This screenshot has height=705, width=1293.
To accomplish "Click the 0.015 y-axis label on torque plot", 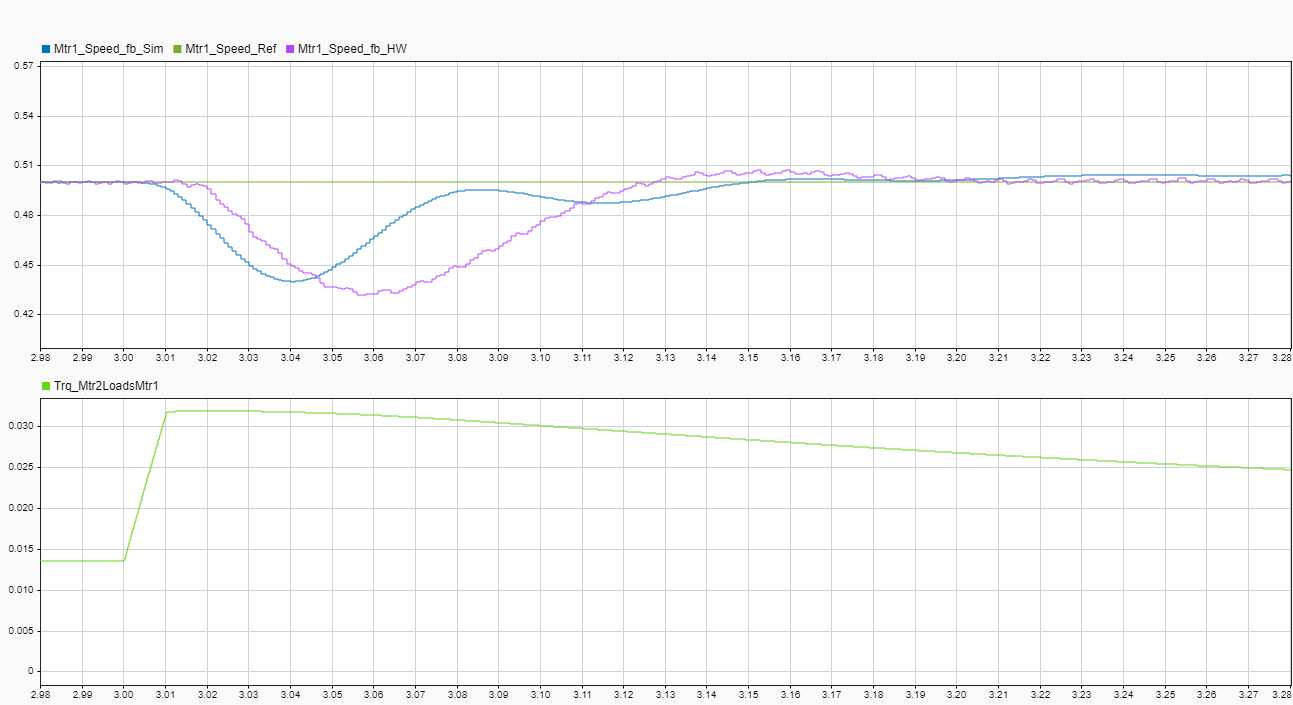I will tap(20, 549).
